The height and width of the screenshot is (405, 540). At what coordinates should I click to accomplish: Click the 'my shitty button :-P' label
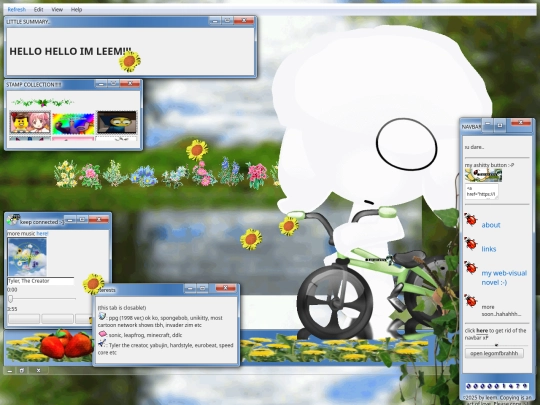click(x=489, y=165)
